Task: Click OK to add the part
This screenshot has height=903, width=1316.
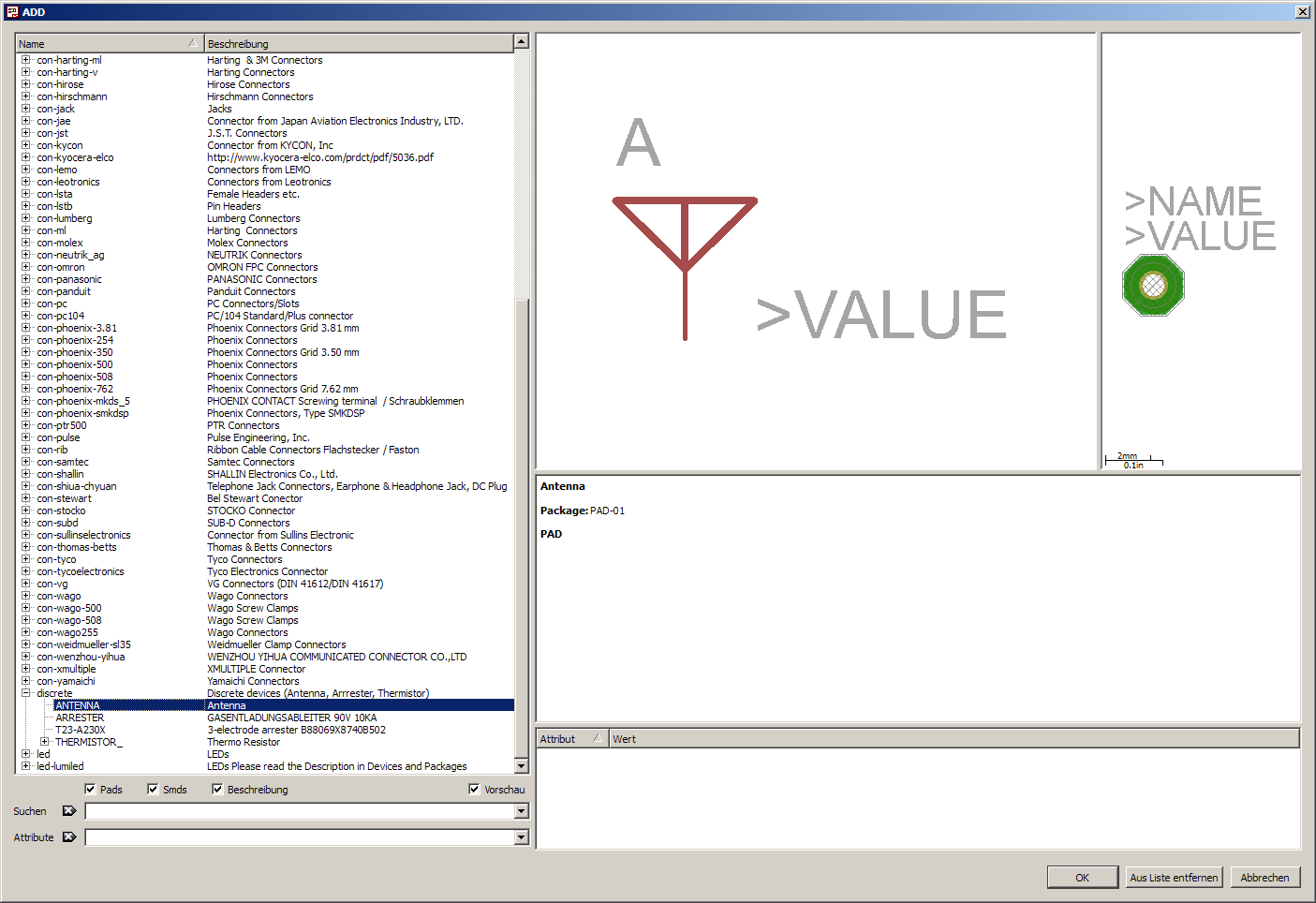Action: (1082, 878)
